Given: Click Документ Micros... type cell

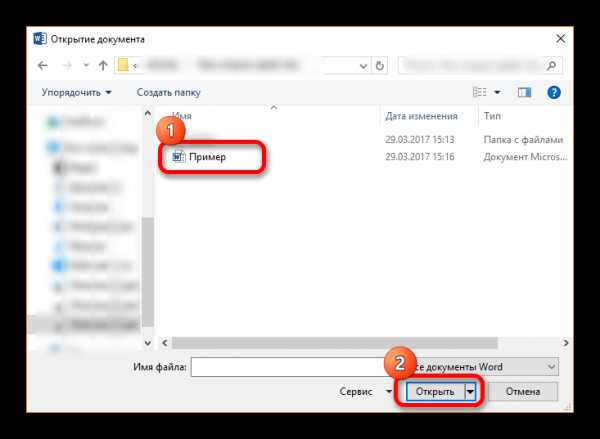Looking at the screenshot, I should coord(525,157).
